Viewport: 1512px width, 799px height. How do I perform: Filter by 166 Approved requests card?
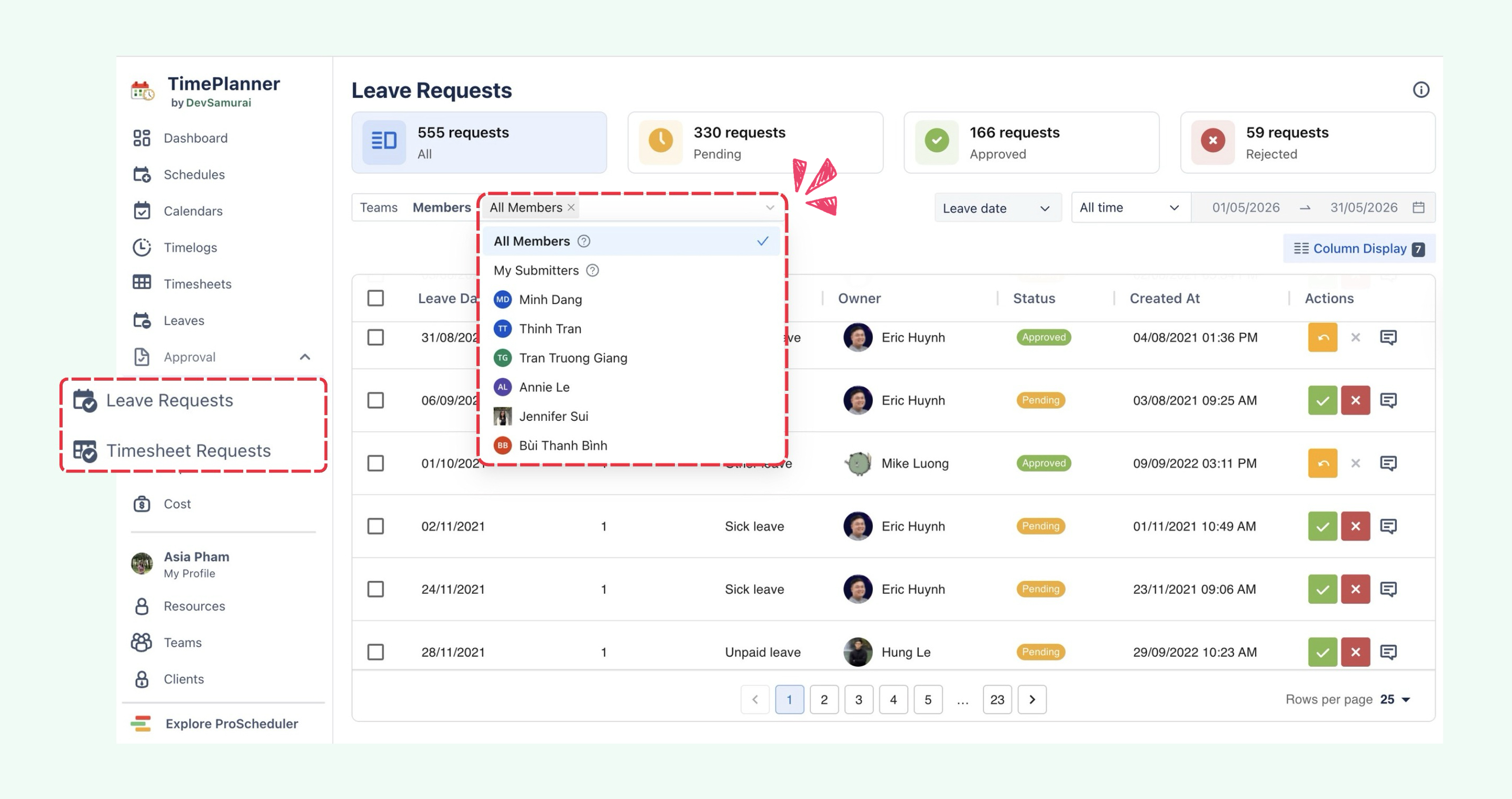point(1031,143)
